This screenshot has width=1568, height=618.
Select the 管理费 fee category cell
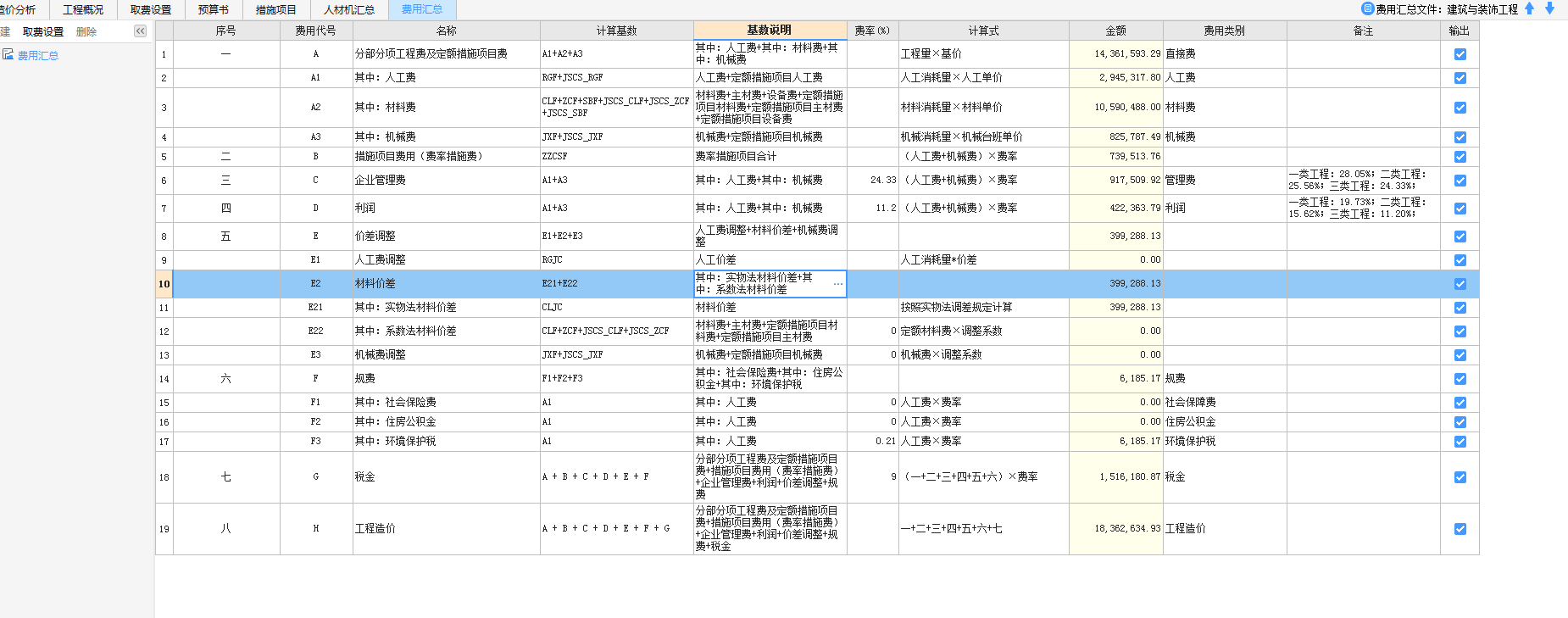[x=1225, y=181]
